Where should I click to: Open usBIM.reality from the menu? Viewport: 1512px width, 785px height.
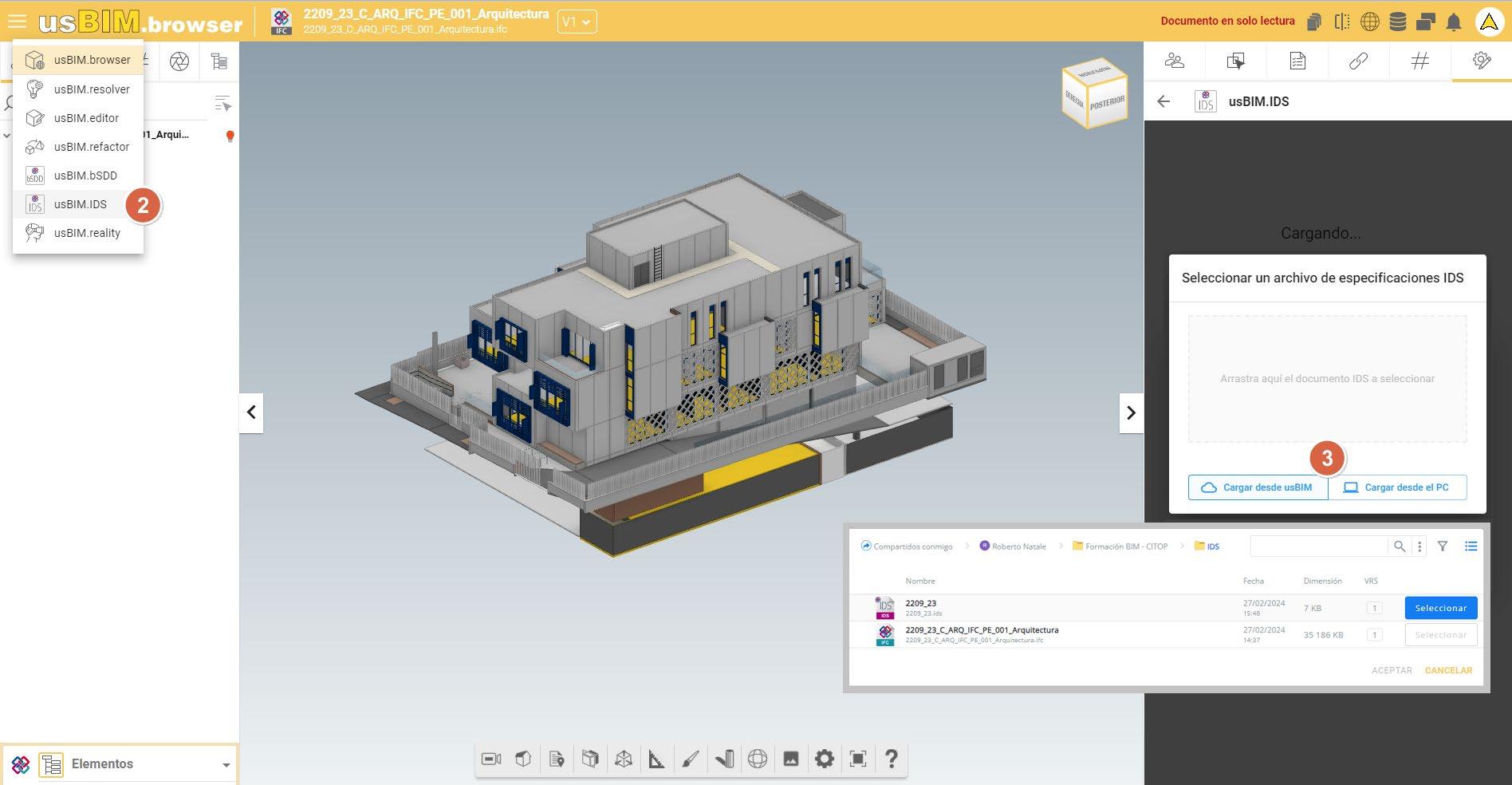78,233
